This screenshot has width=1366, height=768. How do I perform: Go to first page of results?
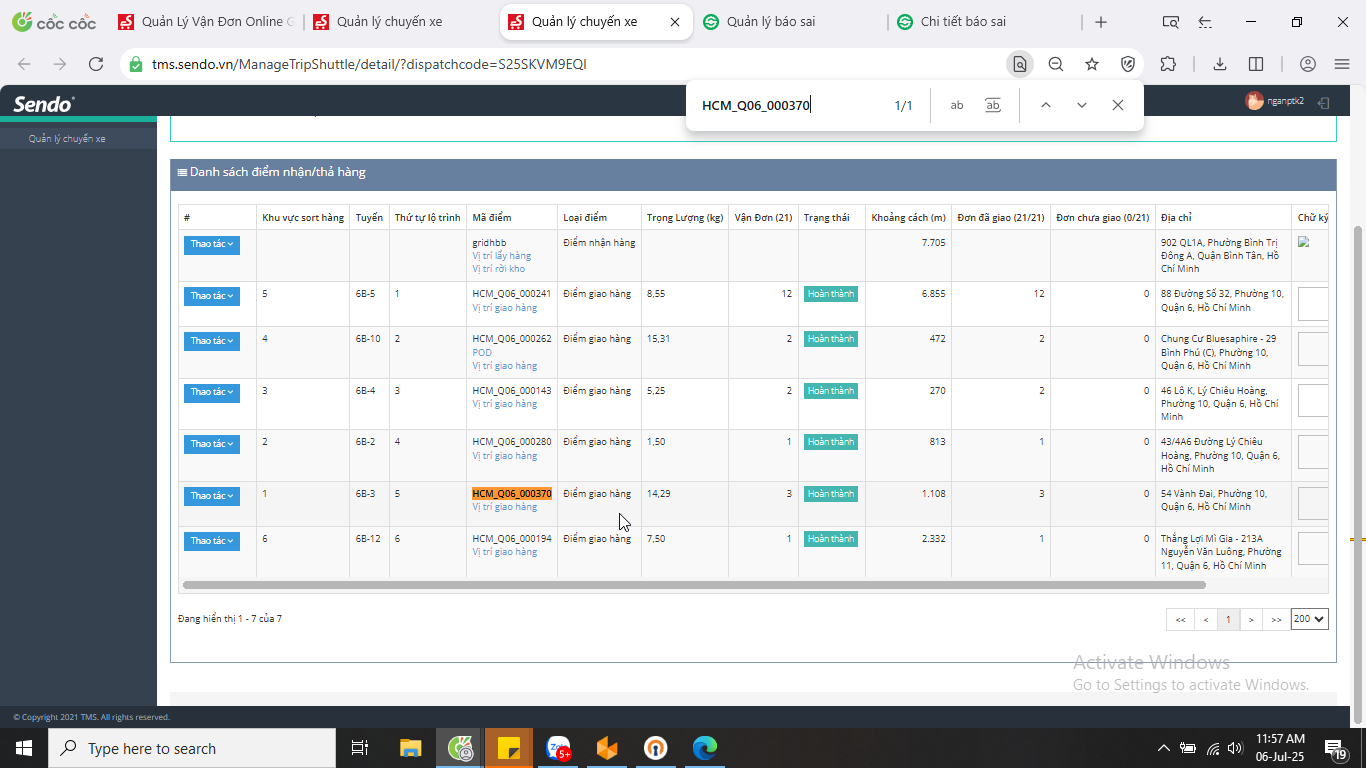1180,620
